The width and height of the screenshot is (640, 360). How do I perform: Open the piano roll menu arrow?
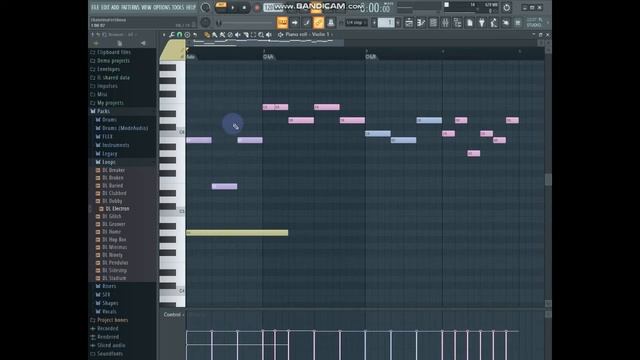click(x=164, y=35)
